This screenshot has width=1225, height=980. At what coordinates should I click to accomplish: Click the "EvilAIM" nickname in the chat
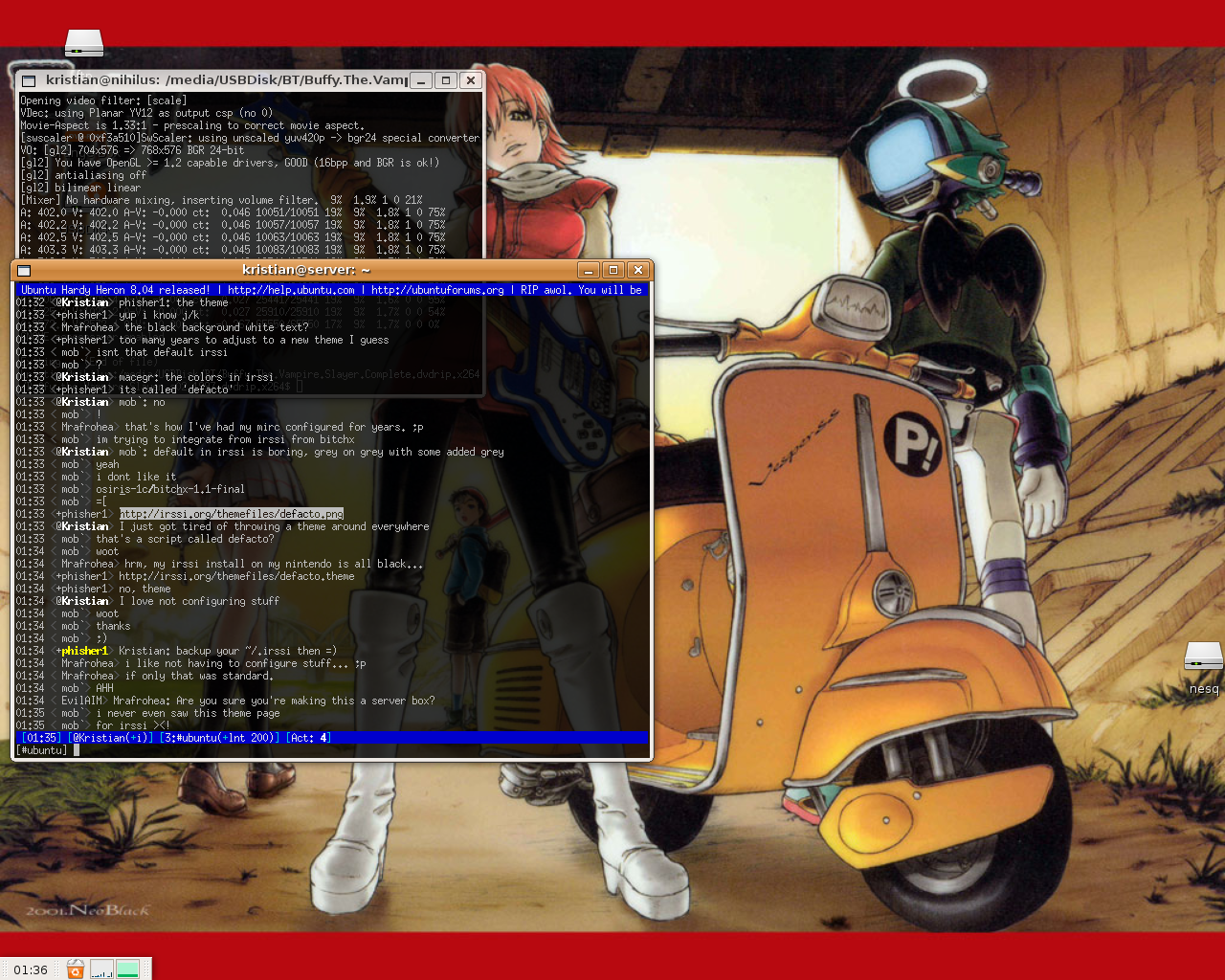(x=81, y=701)
